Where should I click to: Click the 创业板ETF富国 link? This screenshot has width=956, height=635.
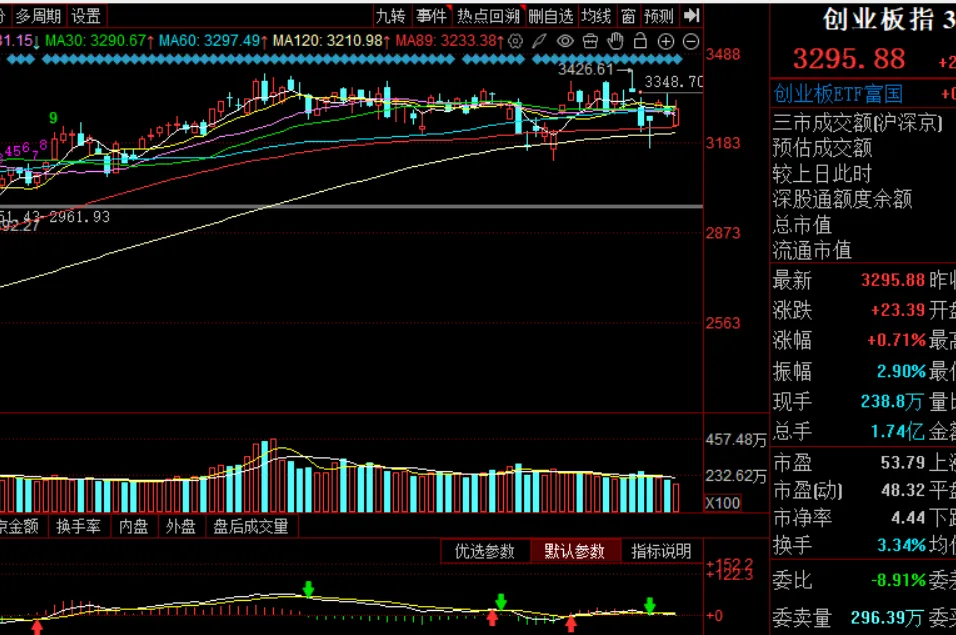(x=838, y=94)
